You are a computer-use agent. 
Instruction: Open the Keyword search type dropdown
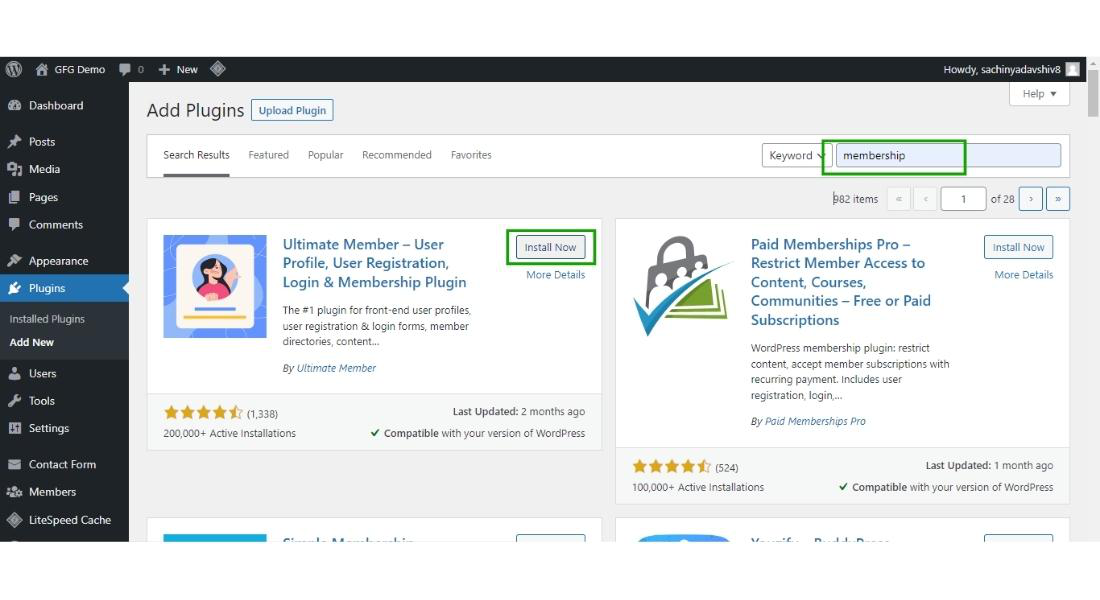click(796, 155)
